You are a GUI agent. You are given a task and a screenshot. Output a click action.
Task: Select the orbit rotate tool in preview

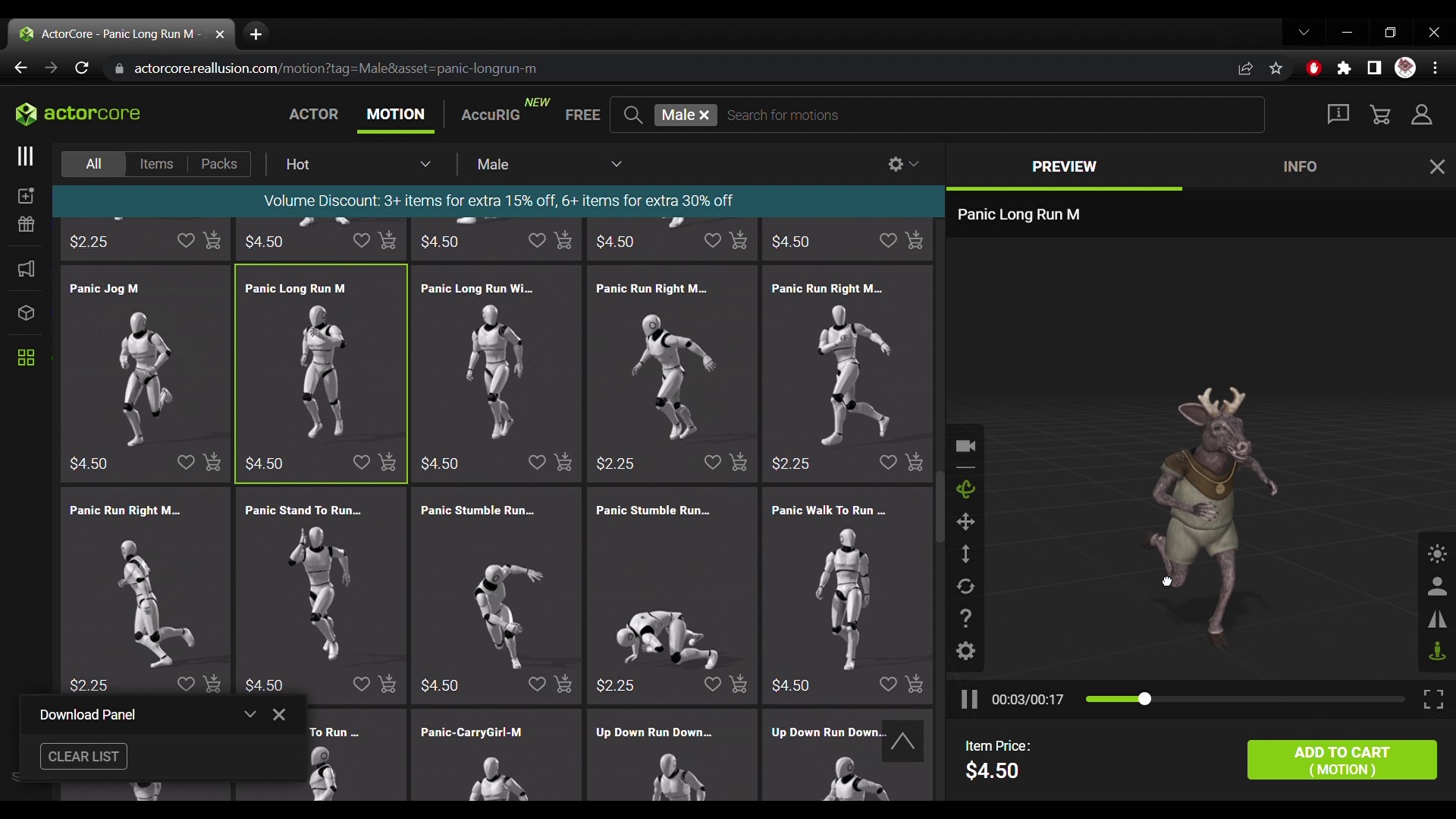(965, 489)
